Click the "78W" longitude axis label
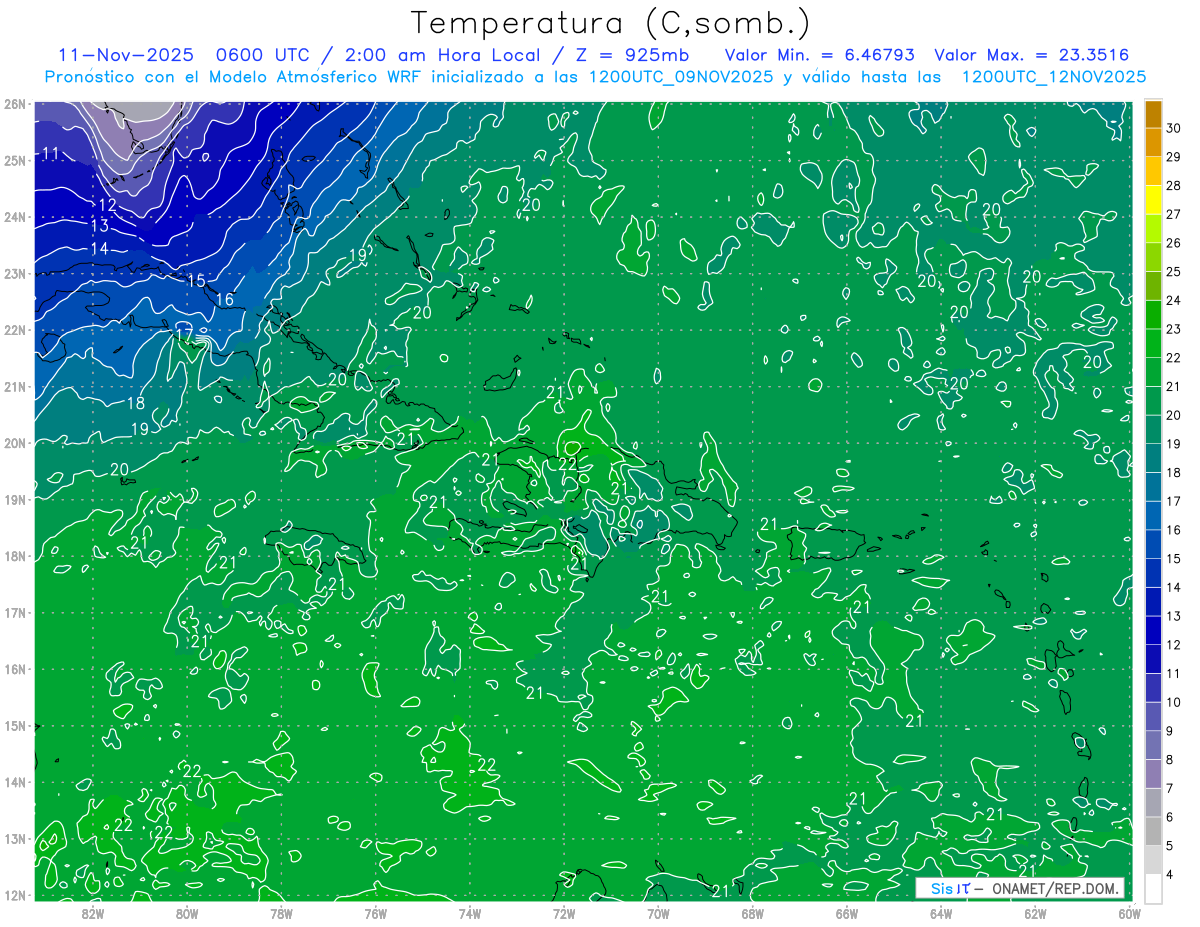This screenshot has height=927, width=1200. [x=281, y=912]
